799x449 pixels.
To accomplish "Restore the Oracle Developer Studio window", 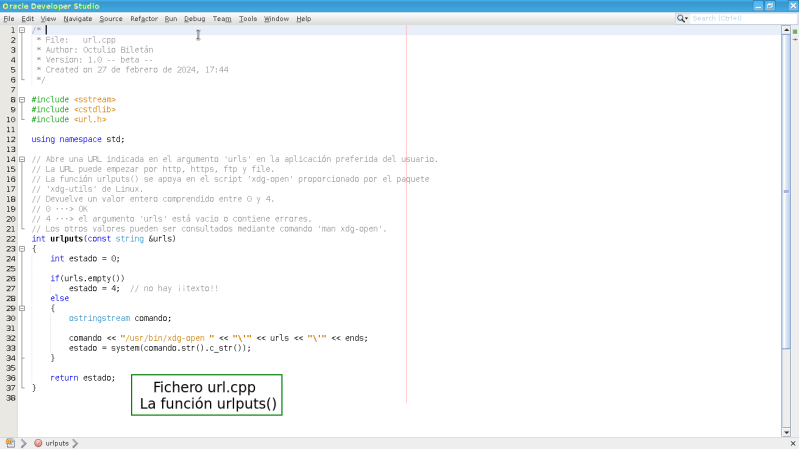I will (770, 6).
